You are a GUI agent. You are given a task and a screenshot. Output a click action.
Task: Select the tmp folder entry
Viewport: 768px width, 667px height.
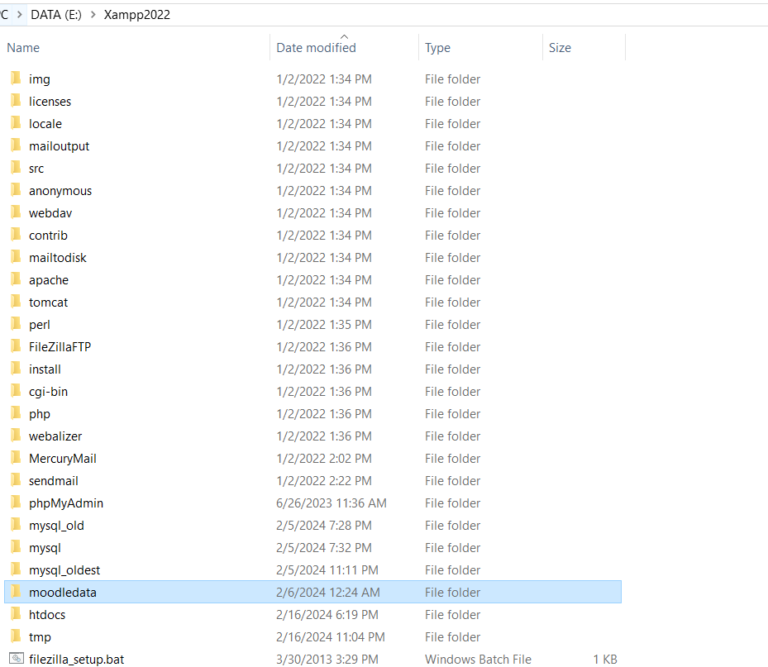click(40, 637)
